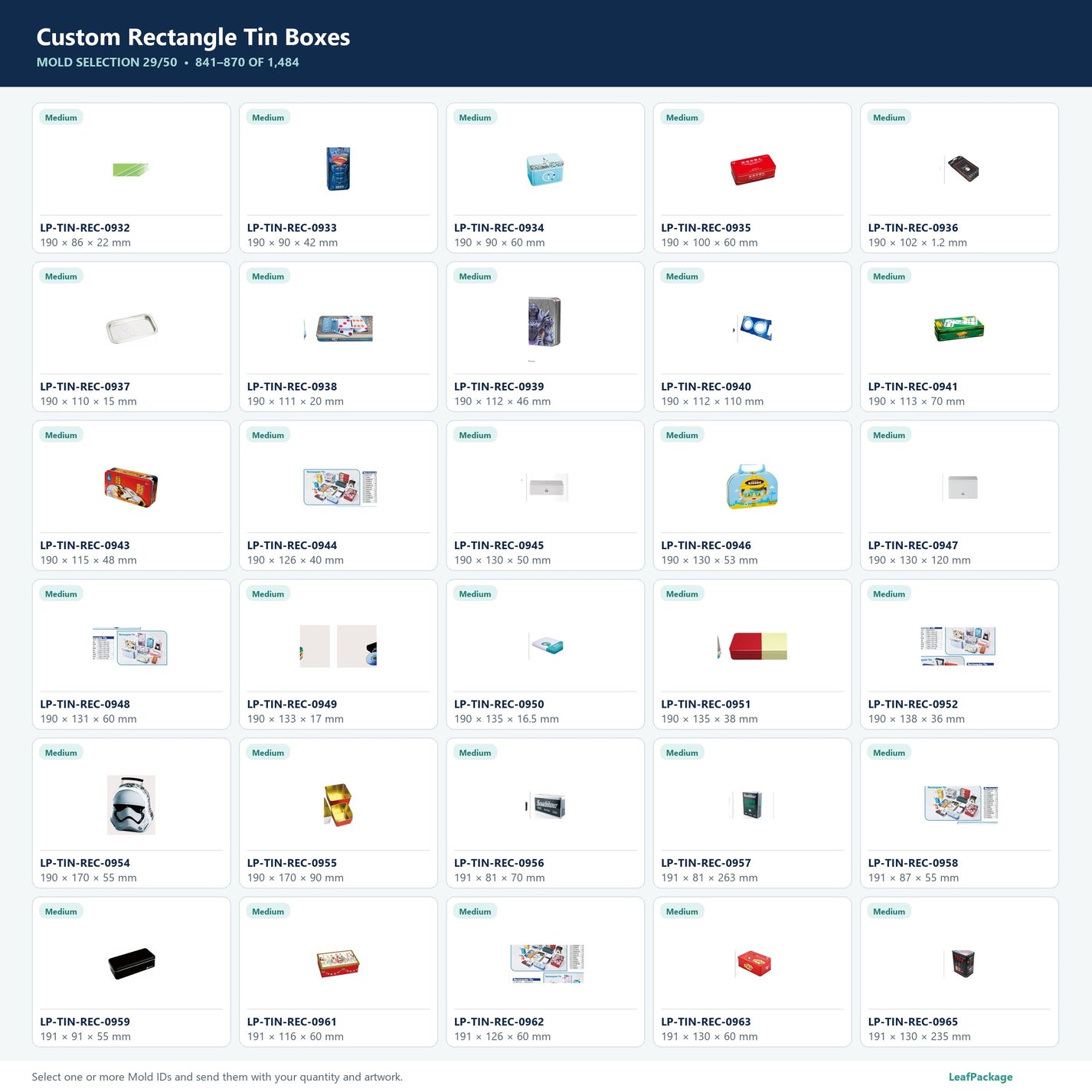This screenshot has height=1092, width=1092.
Task: Click the footer instruction about Mold IDs
Action: click(x=217, y=1077)
